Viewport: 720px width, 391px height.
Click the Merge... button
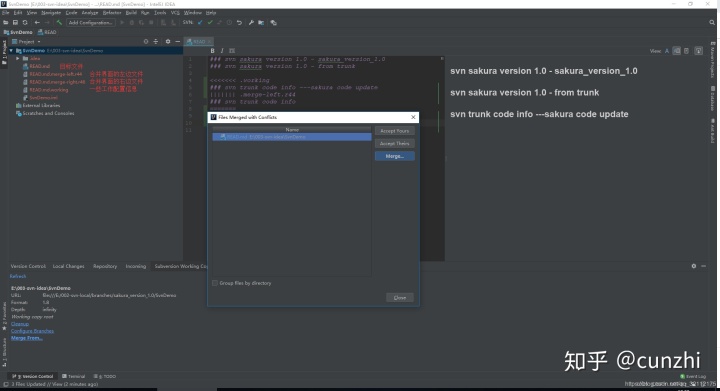pyautogui.click(x=394, y=156)
